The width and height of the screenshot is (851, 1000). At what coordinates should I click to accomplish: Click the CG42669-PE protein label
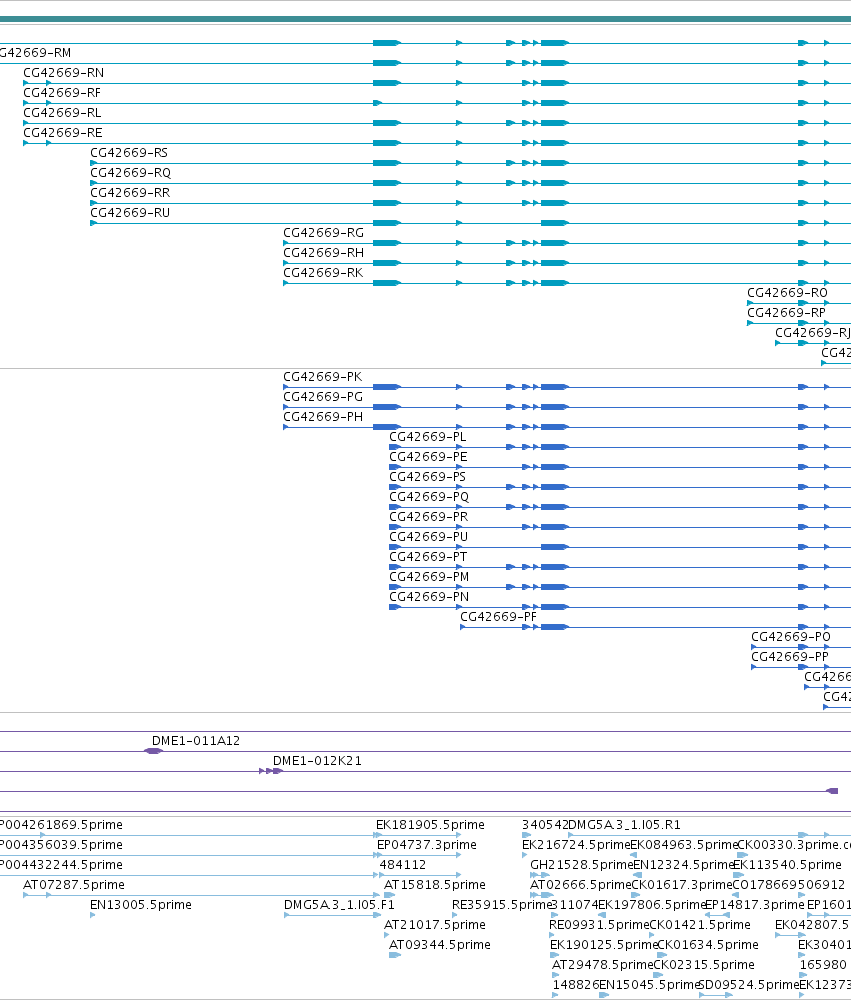pos(428,457)
